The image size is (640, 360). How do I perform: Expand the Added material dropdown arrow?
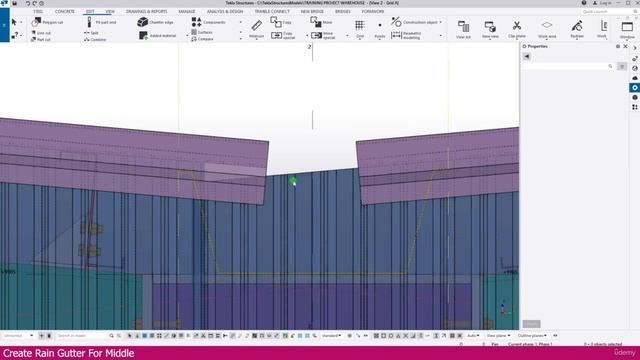tap(187, 36)
